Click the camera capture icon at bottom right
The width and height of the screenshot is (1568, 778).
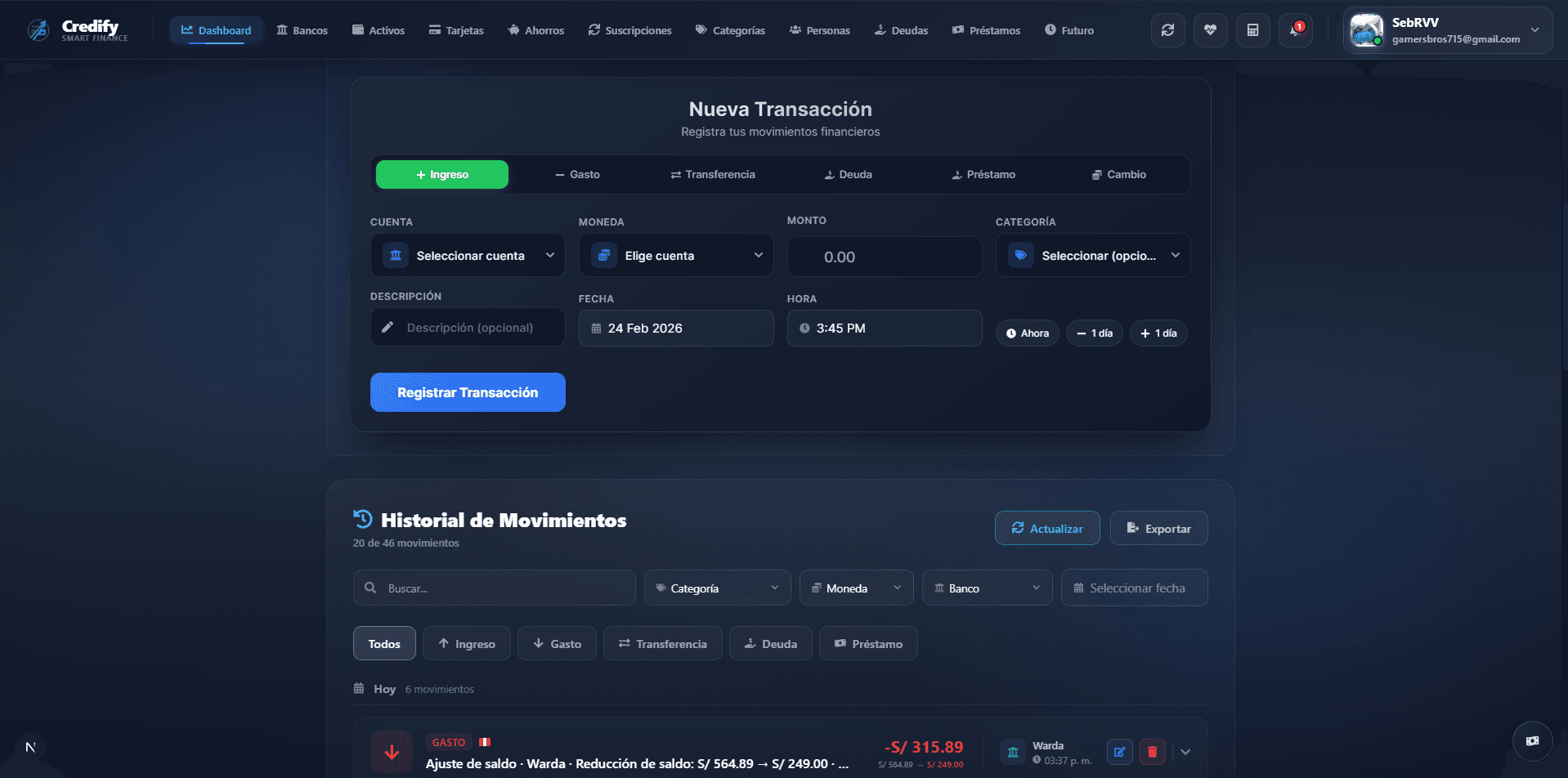[1533, 741]
